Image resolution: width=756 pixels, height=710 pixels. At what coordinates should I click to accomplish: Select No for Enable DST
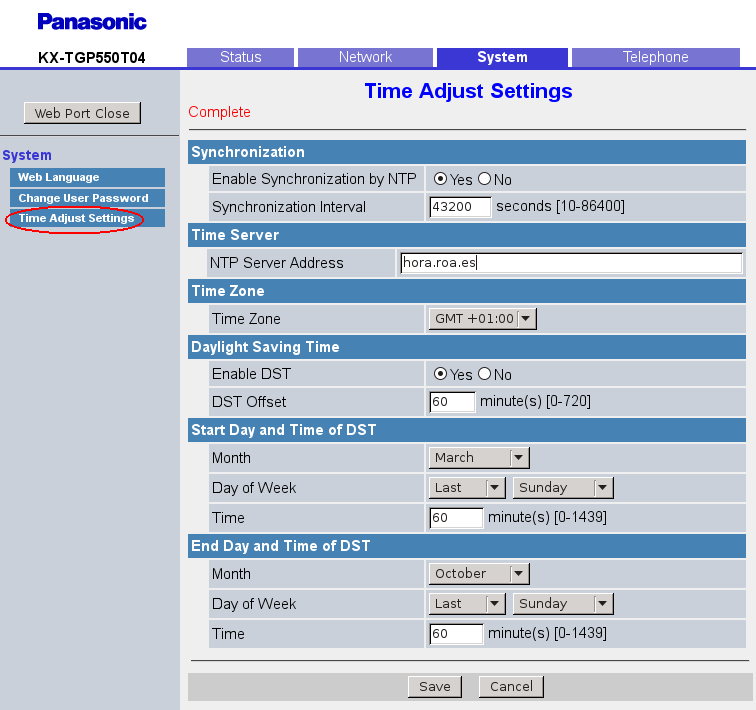(x=485, y=374)
